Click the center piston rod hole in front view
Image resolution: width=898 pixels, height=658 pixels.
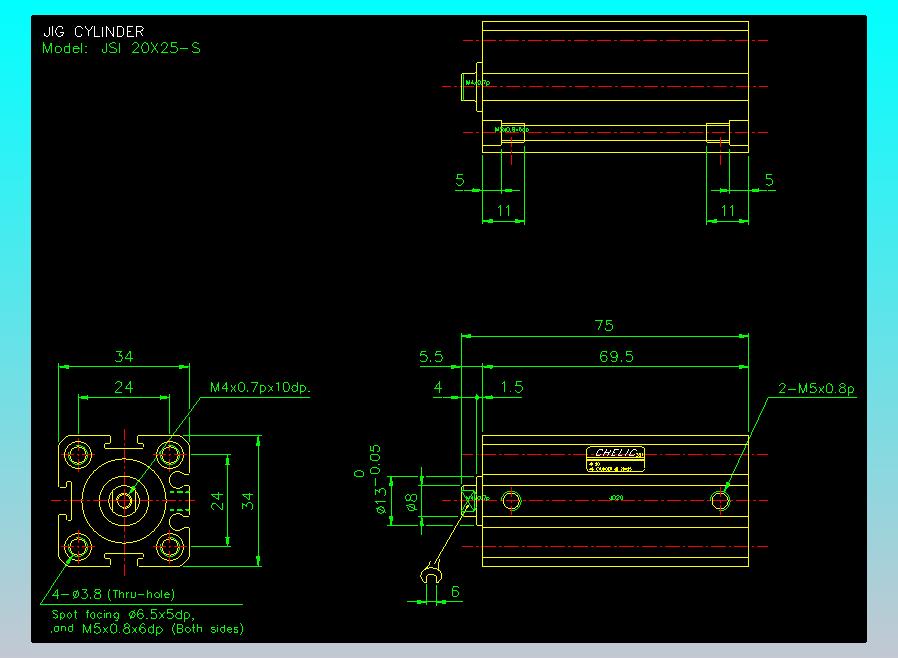(x=124, y=500)
